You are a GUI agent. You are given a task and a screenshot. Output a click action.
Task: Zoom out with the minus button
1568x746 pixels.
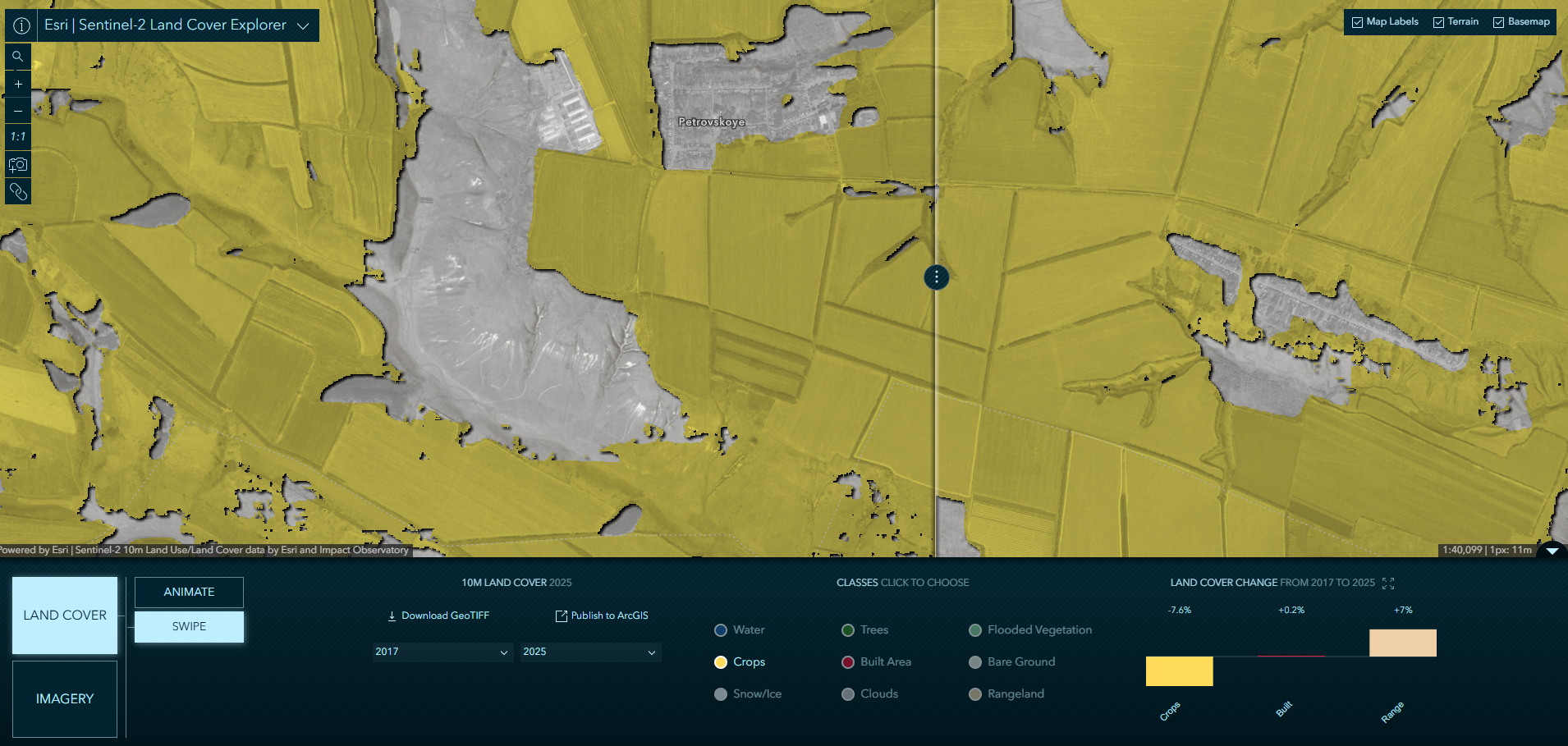18,111
